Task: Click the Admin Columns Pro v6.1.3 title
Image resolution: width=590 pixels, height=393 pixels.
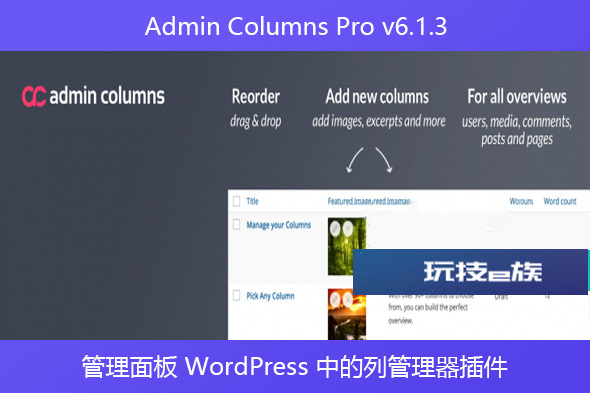Action: tap(296, 26)
